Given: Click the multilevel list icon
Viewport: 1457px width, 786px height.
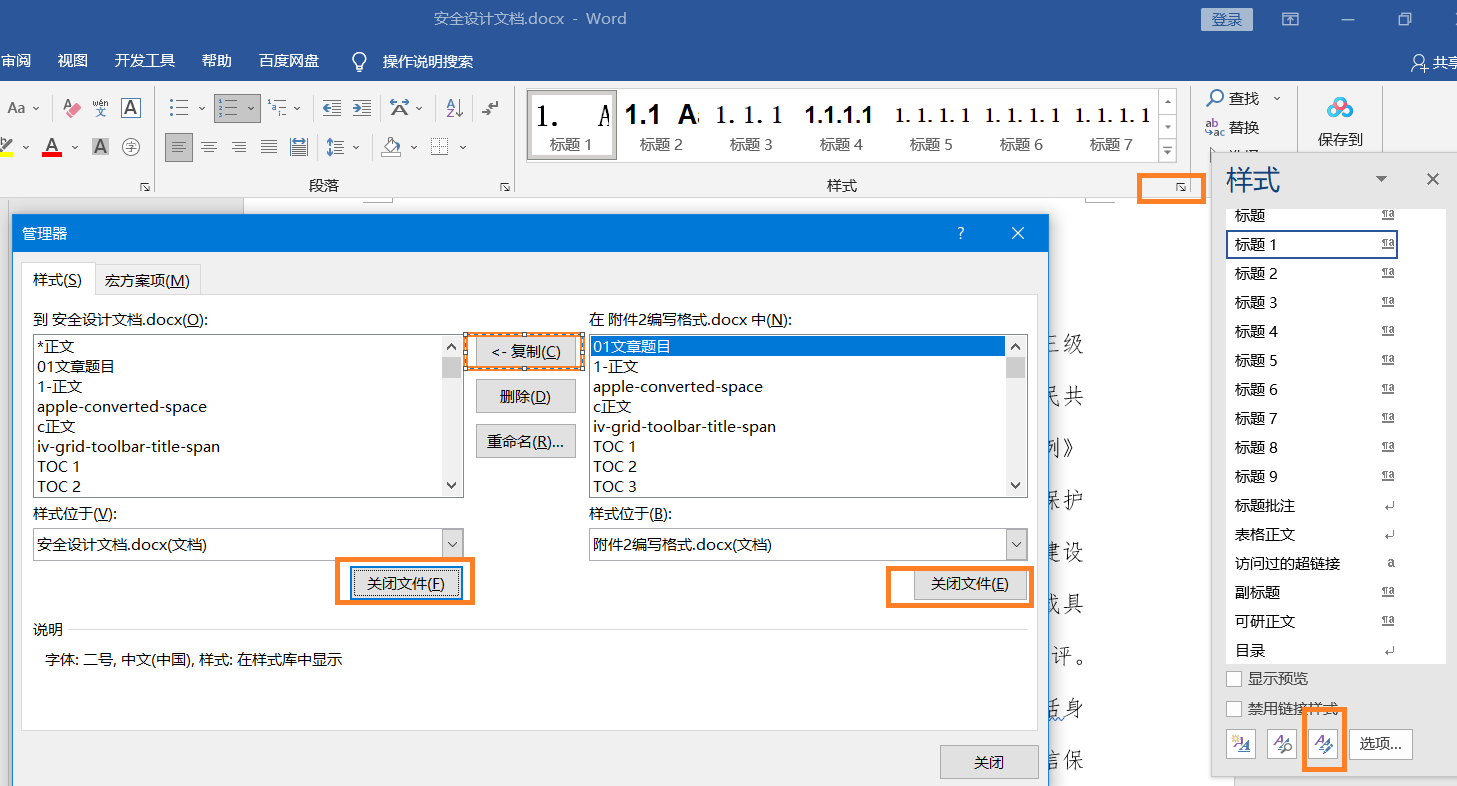Looking at the screenshot, I should click(x=278, y=107).
